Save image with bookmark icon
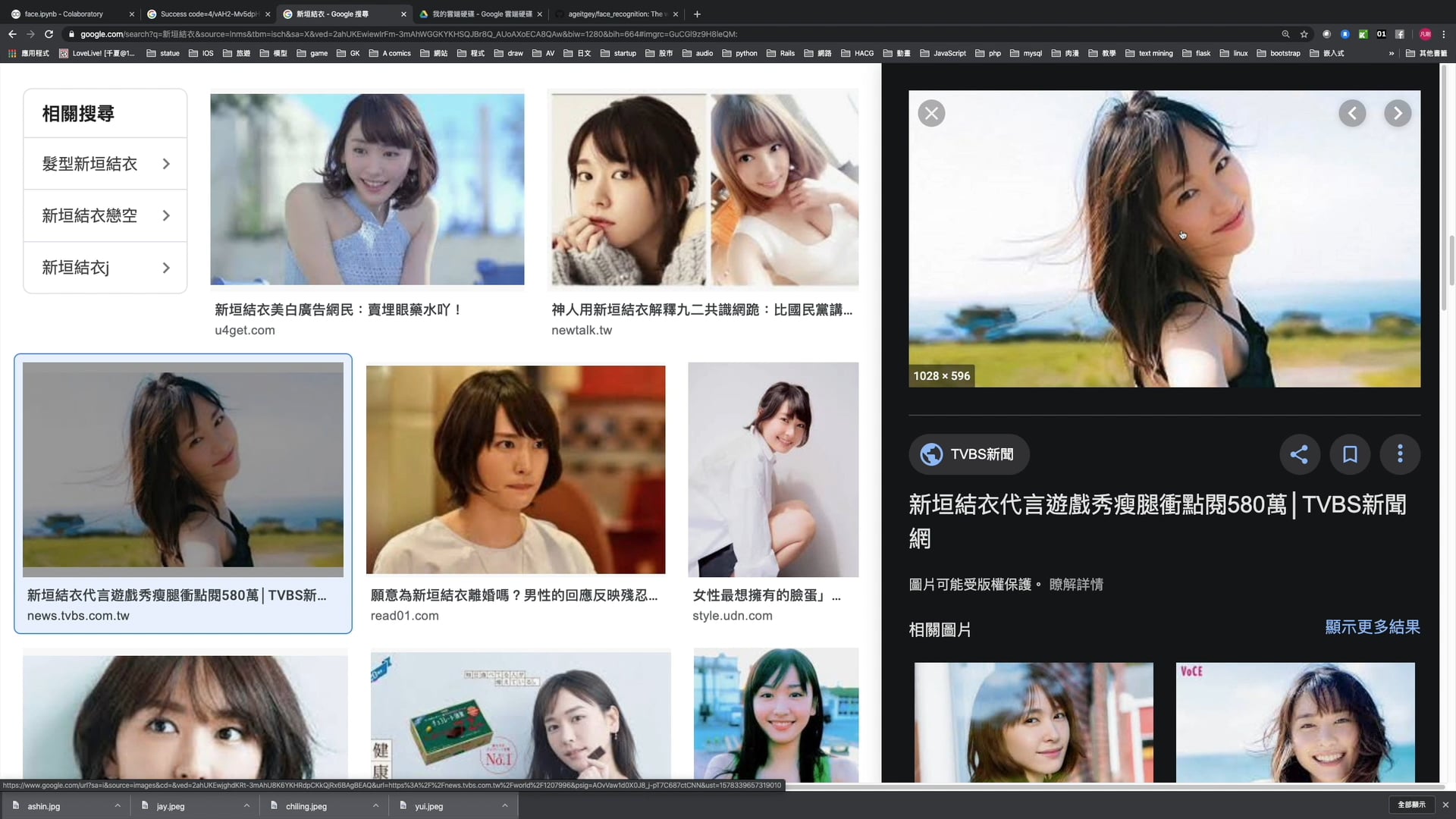 1350,454
